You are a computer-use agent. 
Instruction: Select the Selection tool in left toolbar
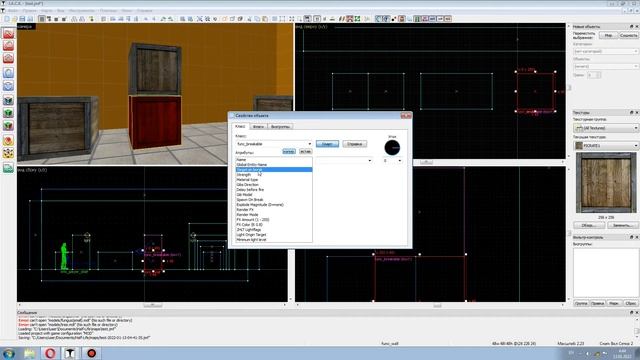pos(8,33)
